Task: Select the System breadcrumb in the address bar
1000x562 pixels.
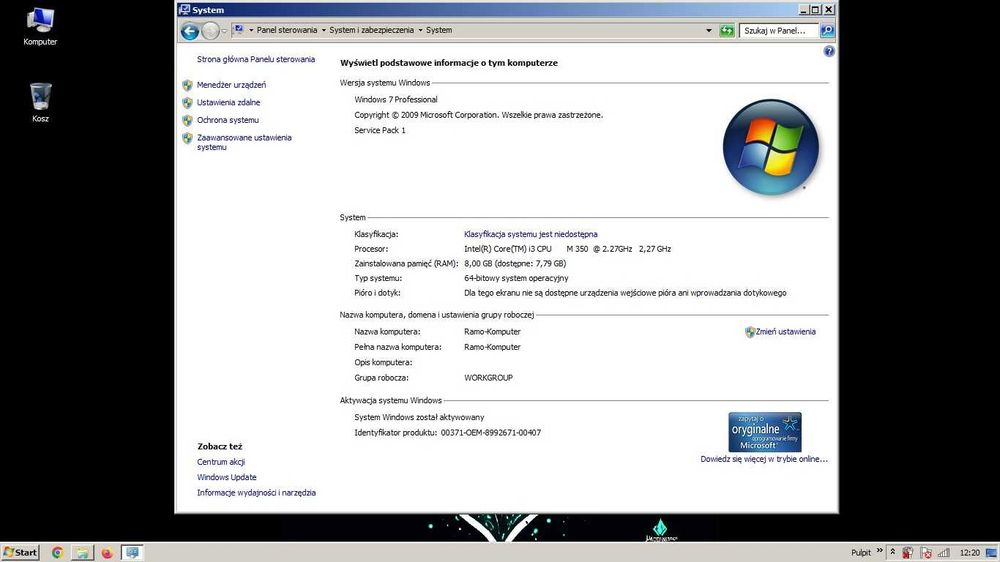Action: point(439,30)
